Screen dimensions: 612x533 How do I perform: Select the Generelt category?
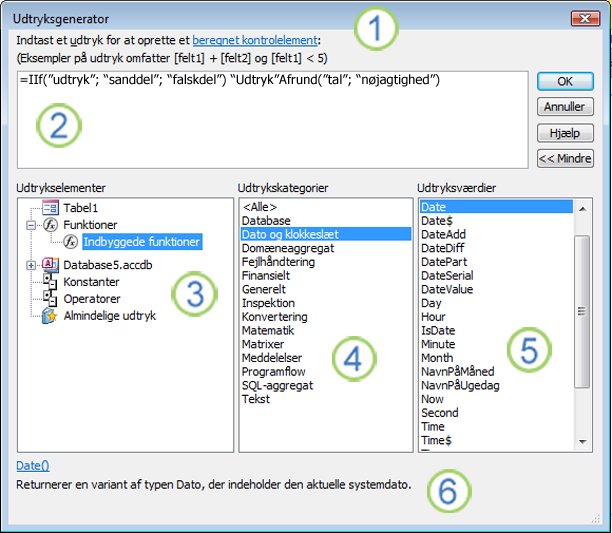click(x=326, y=289)
